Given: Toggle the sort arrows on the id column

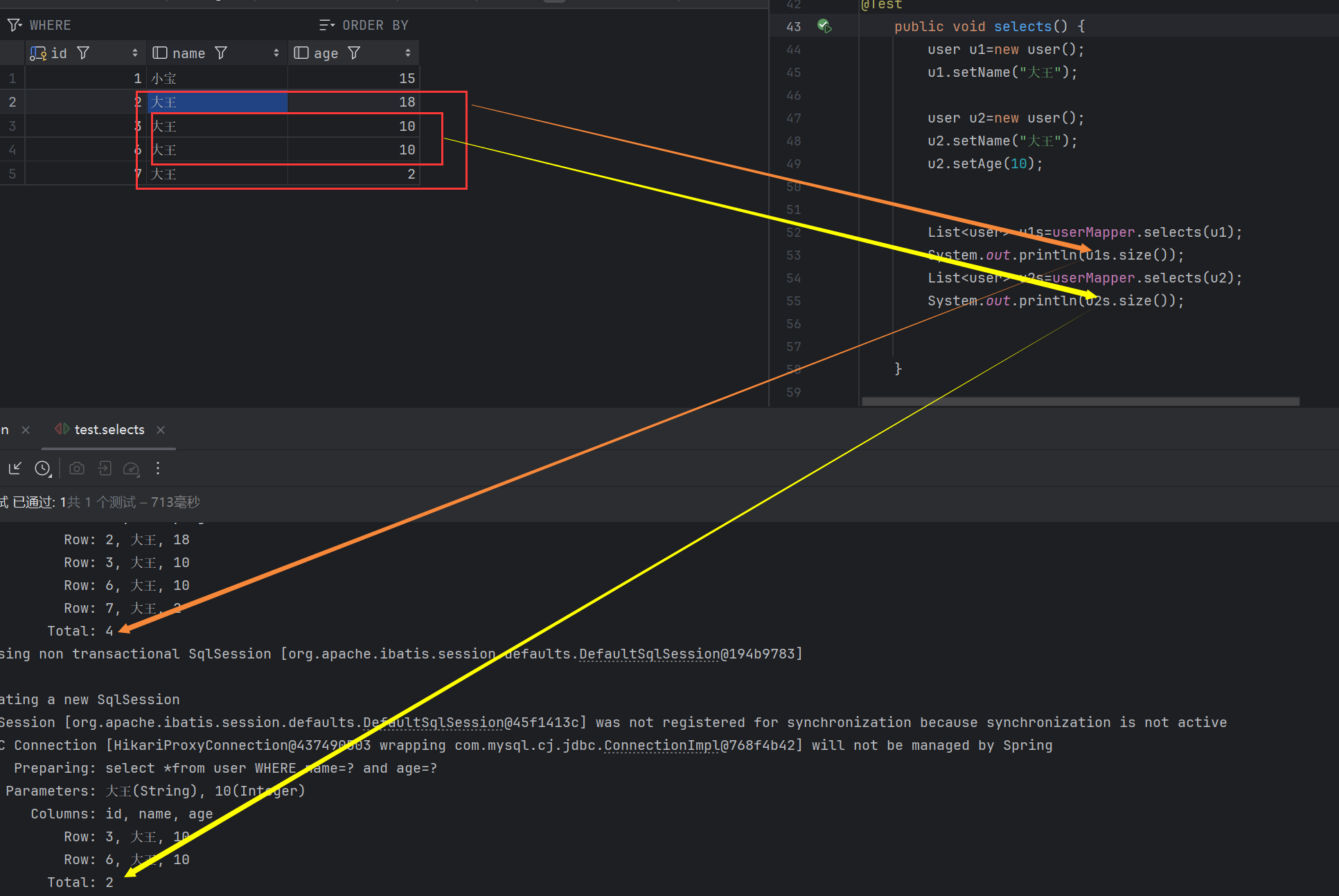Looking at the screenshot, I should tap(134, 53).
